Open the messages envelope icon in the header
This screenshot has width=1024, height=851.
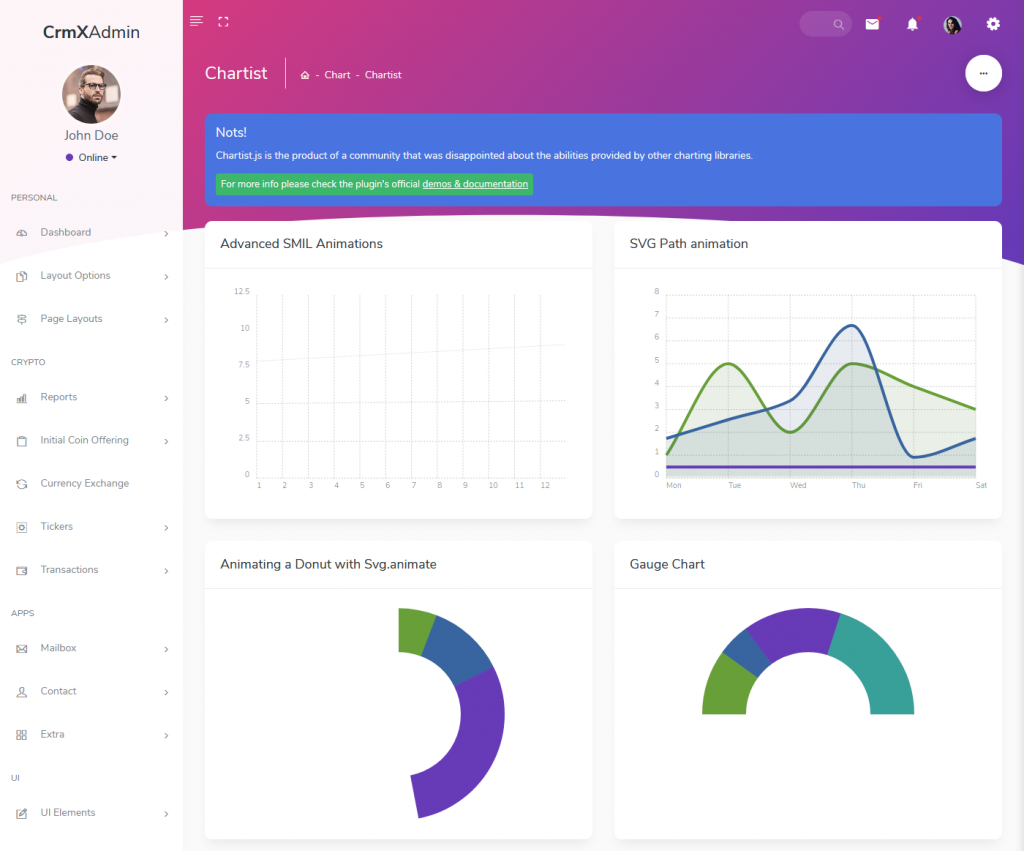tap(872, 24)
